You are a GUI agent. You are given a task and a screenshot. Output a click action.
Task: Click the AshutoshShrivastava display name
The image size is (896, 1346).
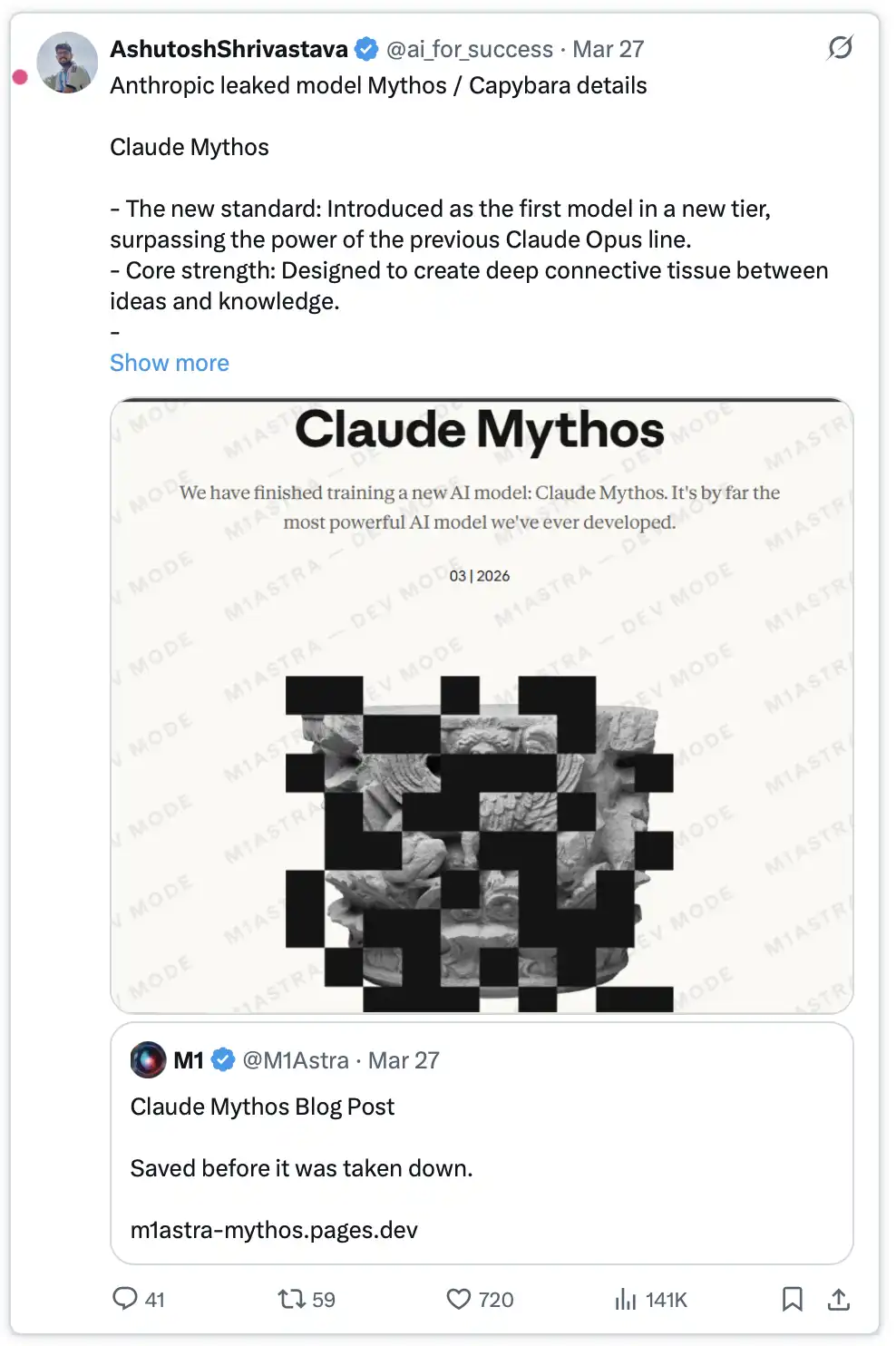click(x=229, y=49)
